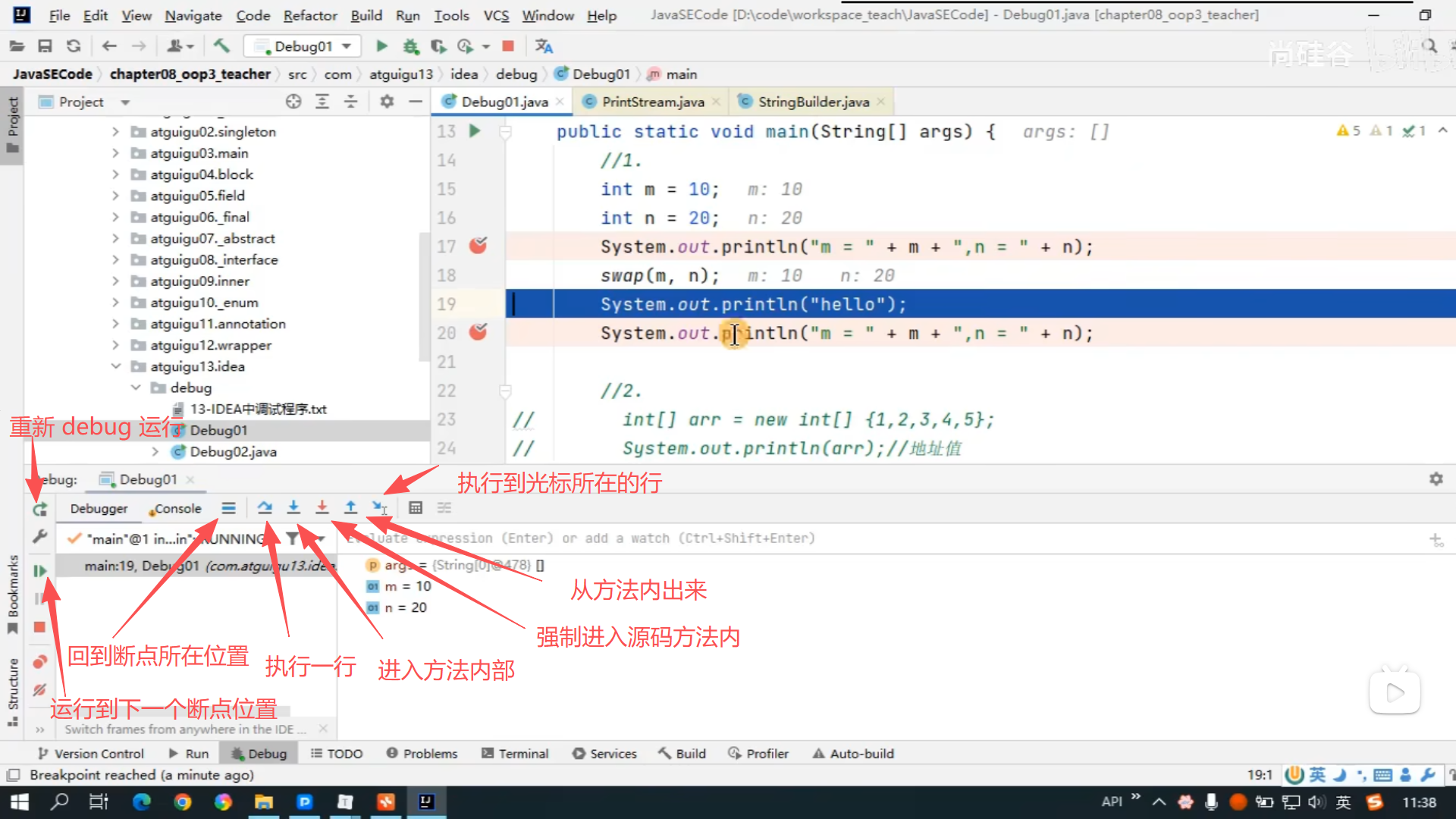The width and height of the screenshot is (1456, 819).
Task: Click the Rerun Debug01 icon
Action: 39,510
